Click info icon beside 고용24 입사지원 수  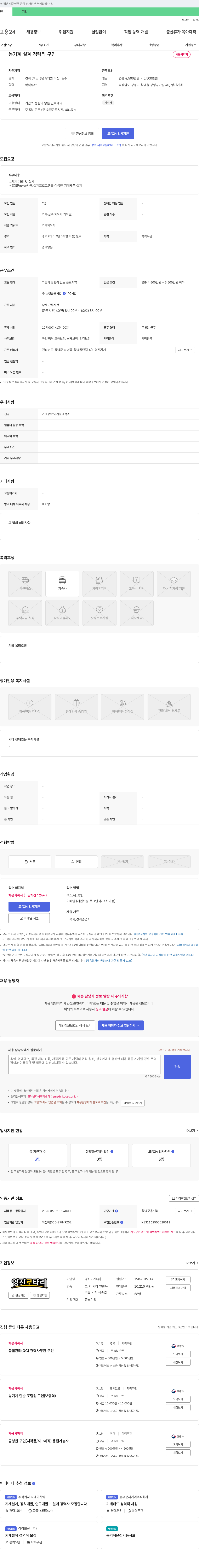coord(173,1152)
